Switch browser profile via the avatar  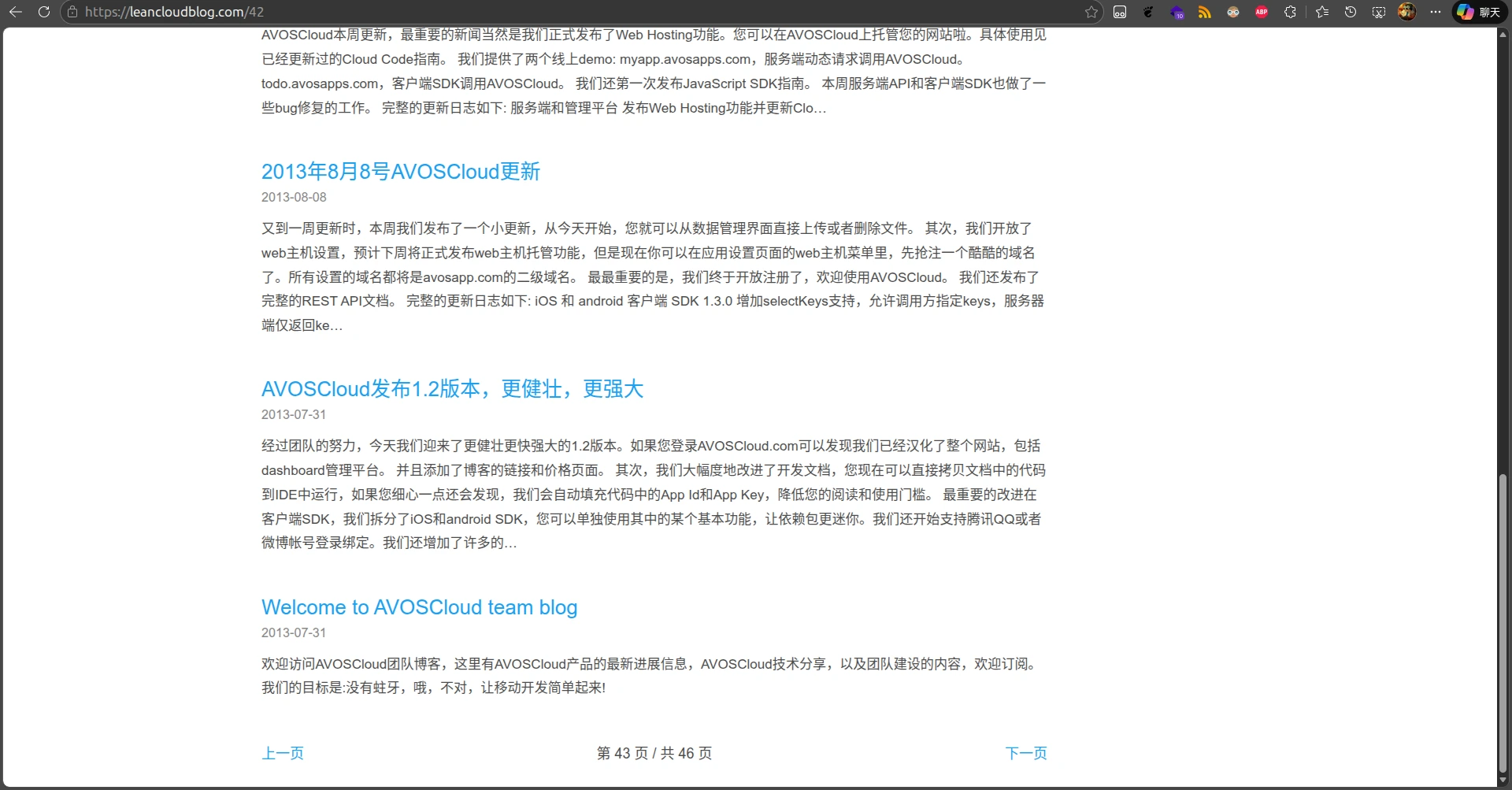(1406, 12)
